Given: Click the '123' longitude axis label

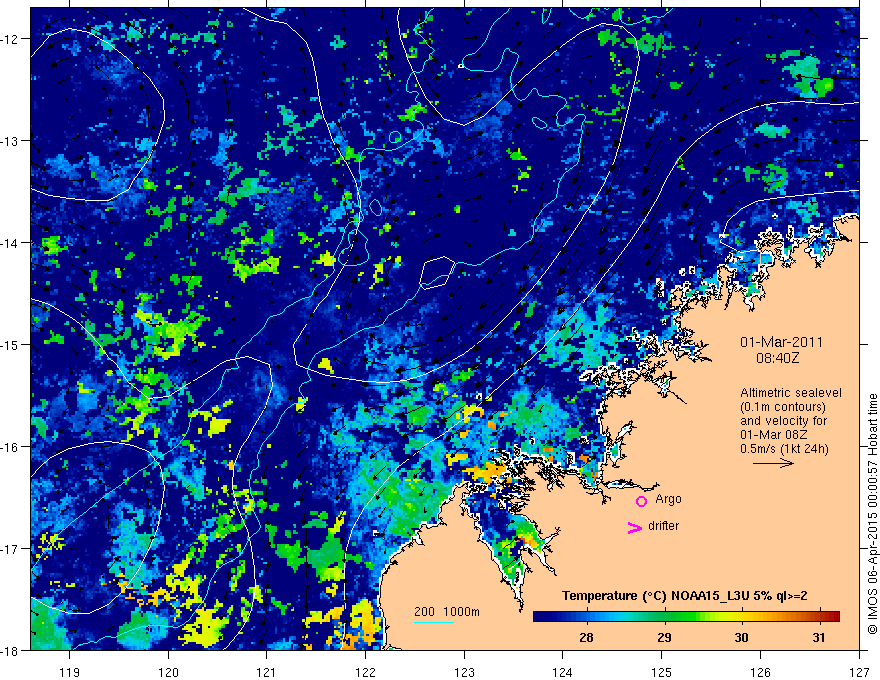Looking at the screenshot, I should pyautogui.click(x=464, y=672).
